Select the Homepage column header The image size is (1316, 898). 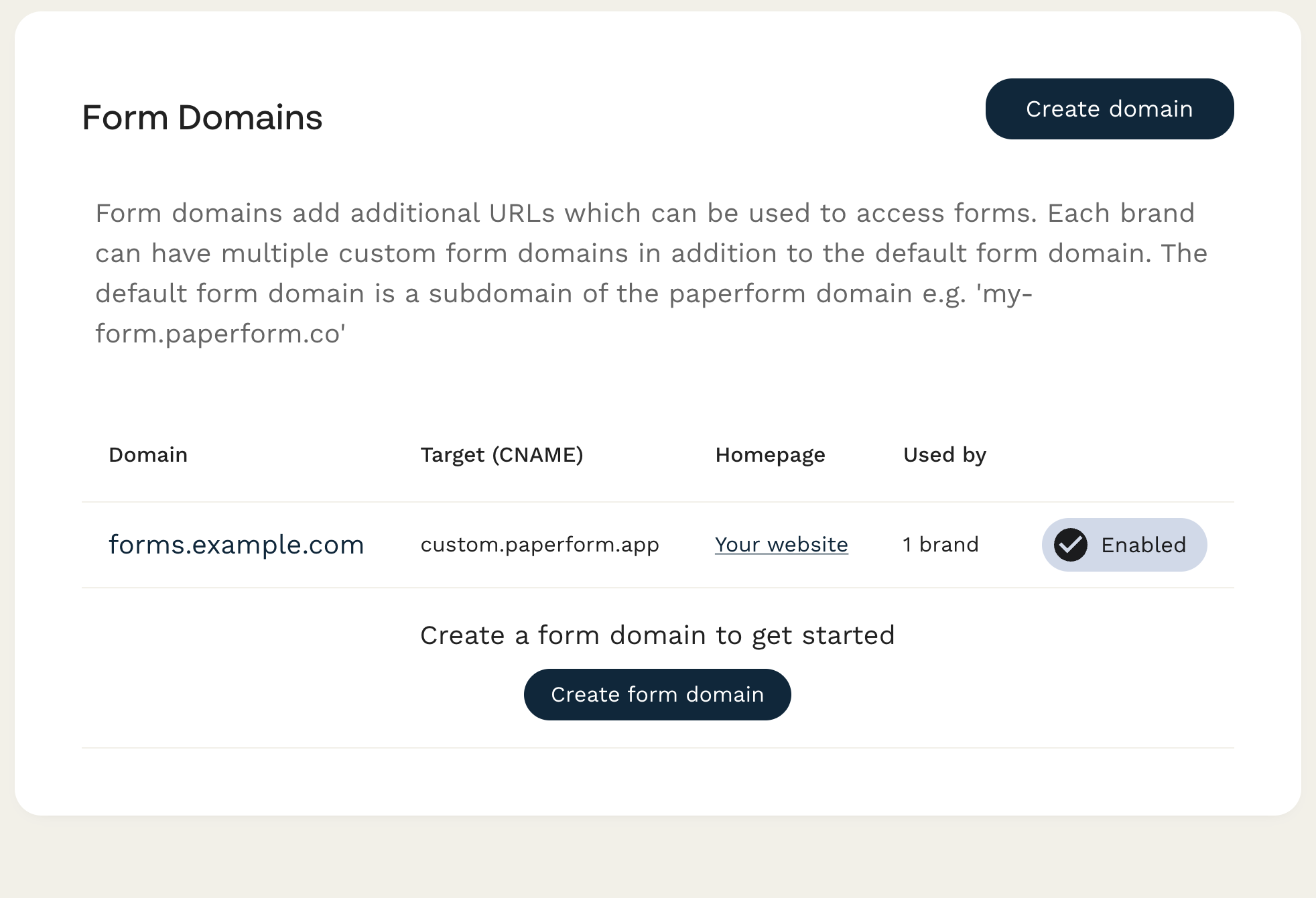[770, 454]
